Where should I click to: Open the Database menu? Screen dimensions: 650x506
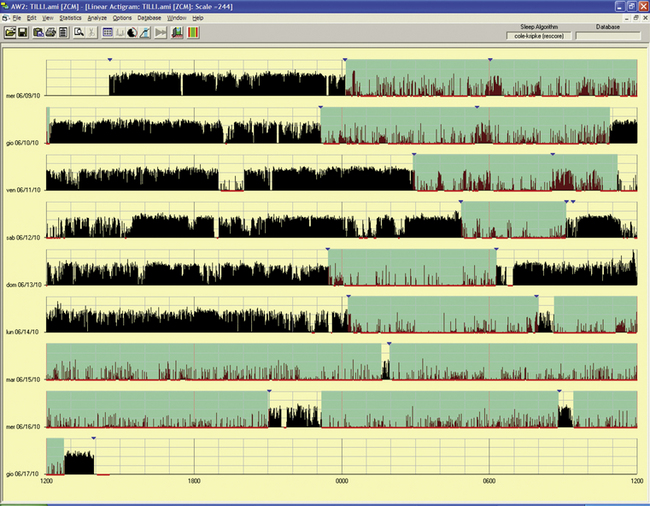tap(149, 18)
